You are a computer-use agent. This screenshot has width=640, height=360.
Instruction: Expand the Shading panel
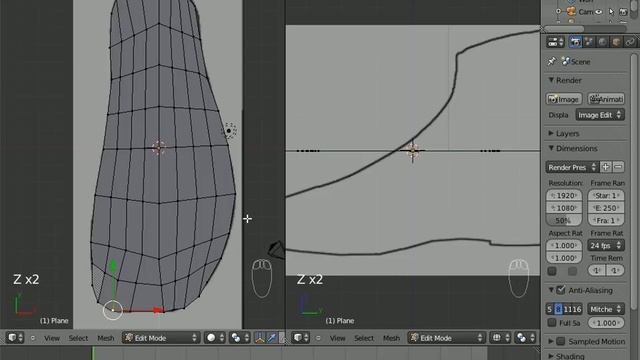pos(551,356)
